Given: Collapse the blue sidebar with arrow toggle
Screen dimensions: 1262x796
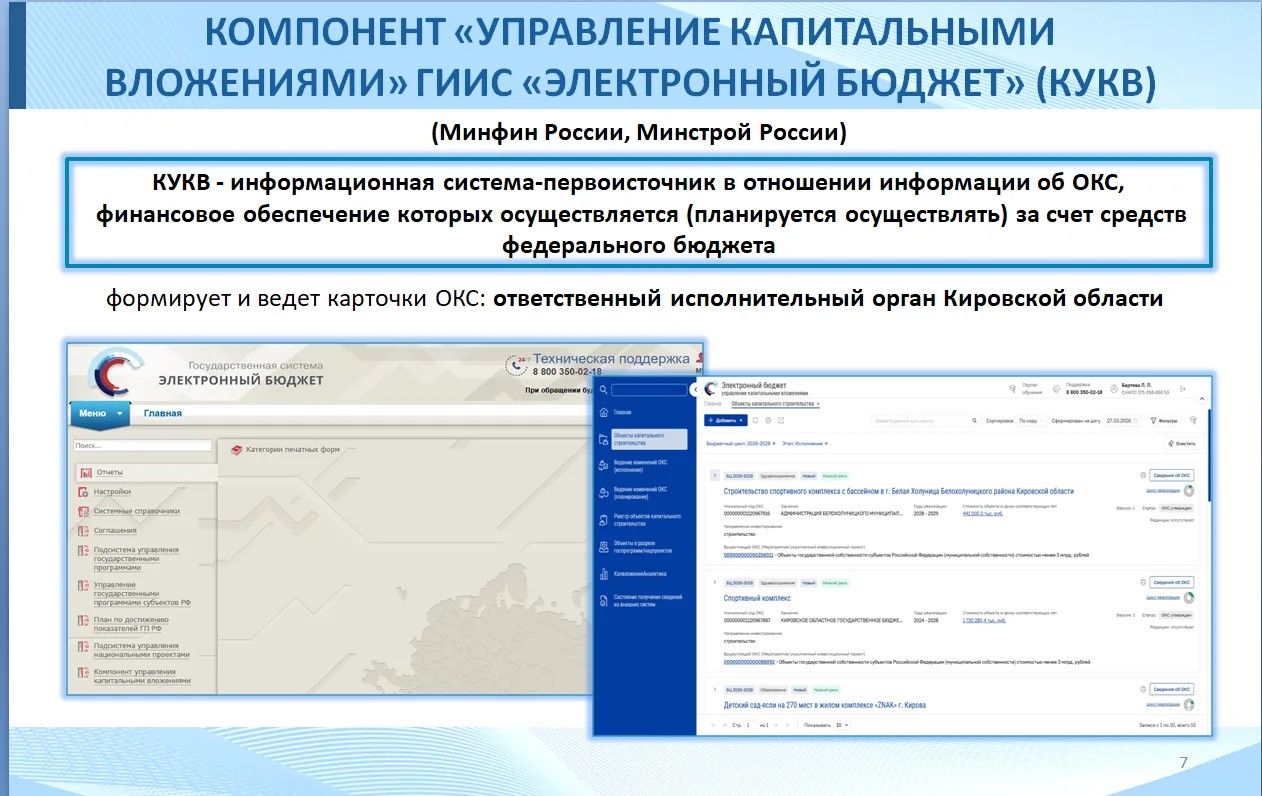Looking at the screenshot, I should [x=696, y=389].
